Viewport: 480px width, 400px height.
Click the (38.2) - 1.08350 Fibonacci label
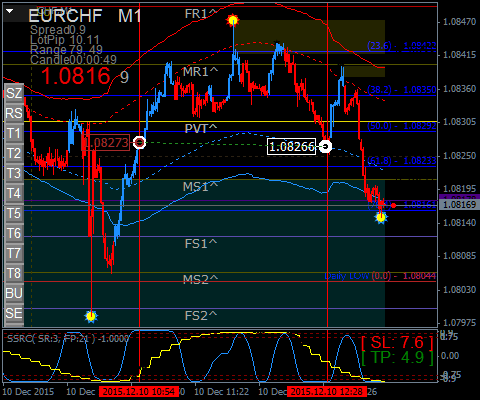tap(401, 90)
